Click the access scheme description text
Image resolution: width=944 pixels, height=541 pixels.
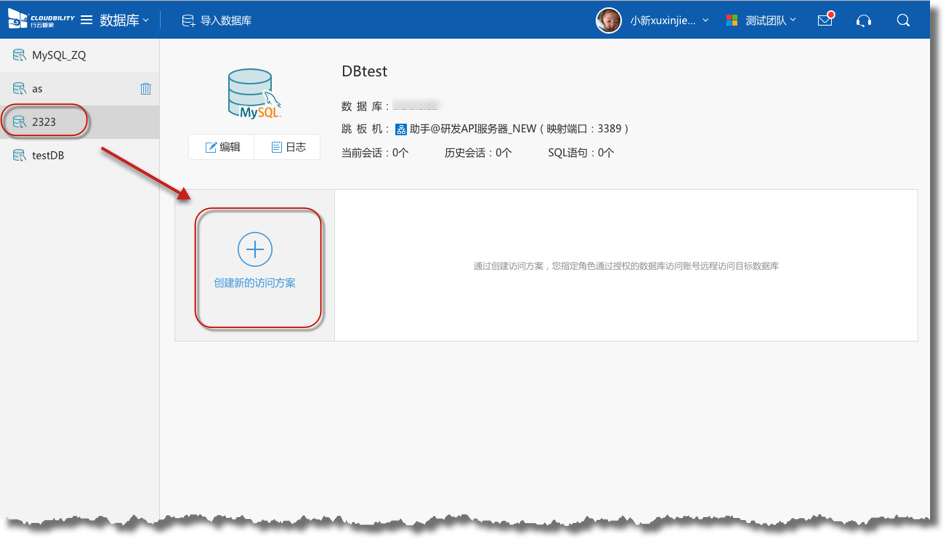coord(626,266)
